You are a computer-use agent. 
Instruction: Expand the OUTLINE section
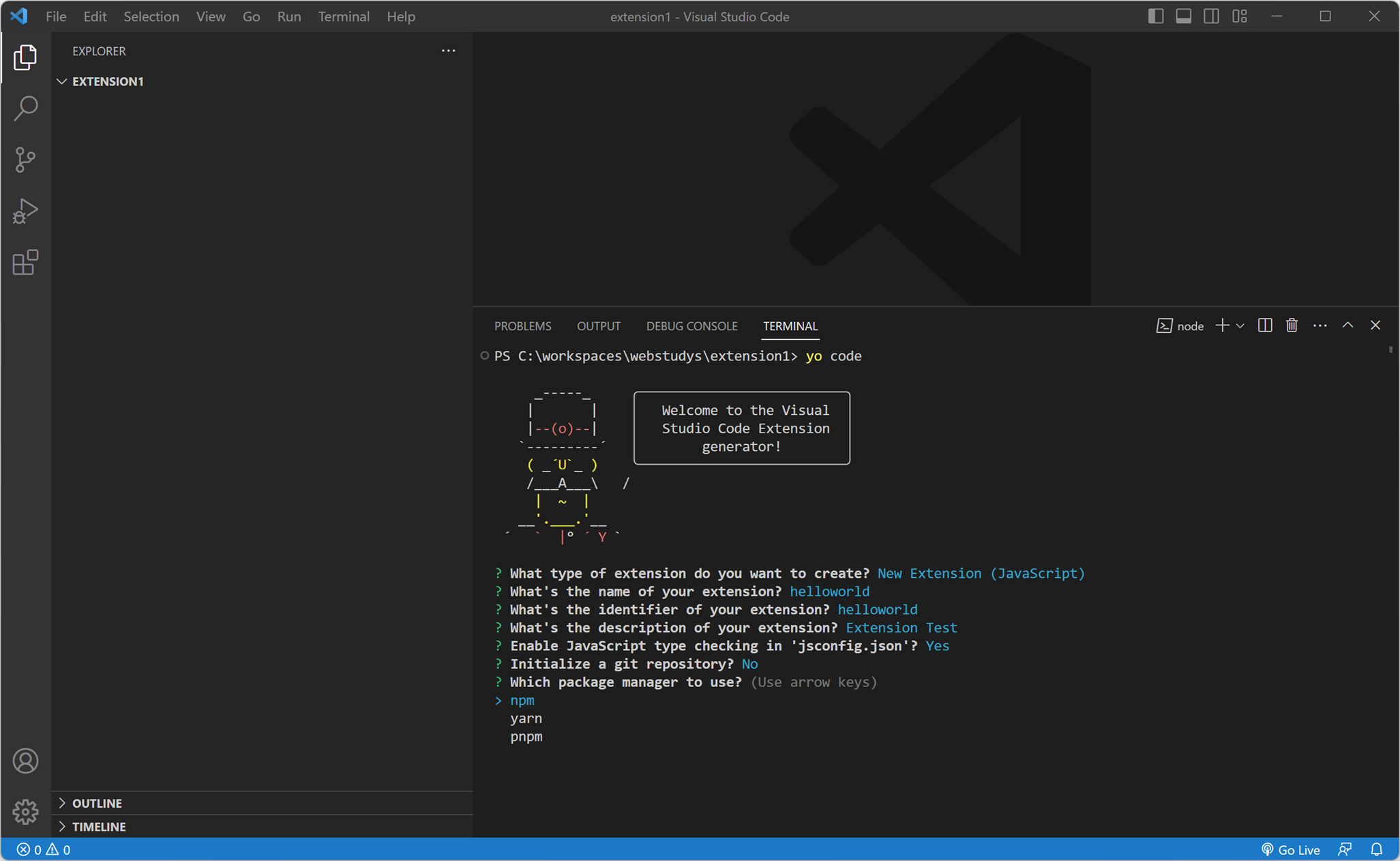point(97,803)
